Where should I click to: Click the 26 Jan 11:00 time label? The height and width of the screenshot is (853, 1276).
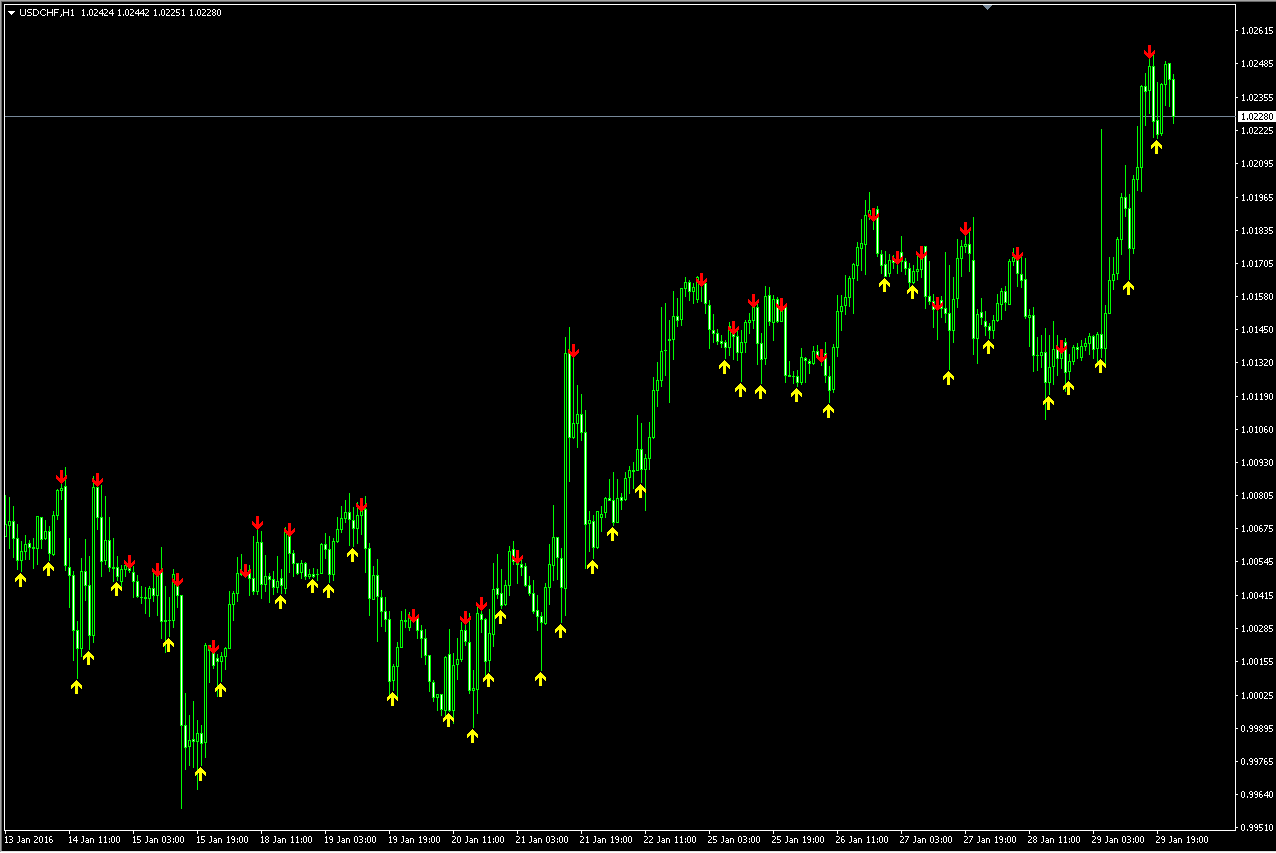(863, 840)
